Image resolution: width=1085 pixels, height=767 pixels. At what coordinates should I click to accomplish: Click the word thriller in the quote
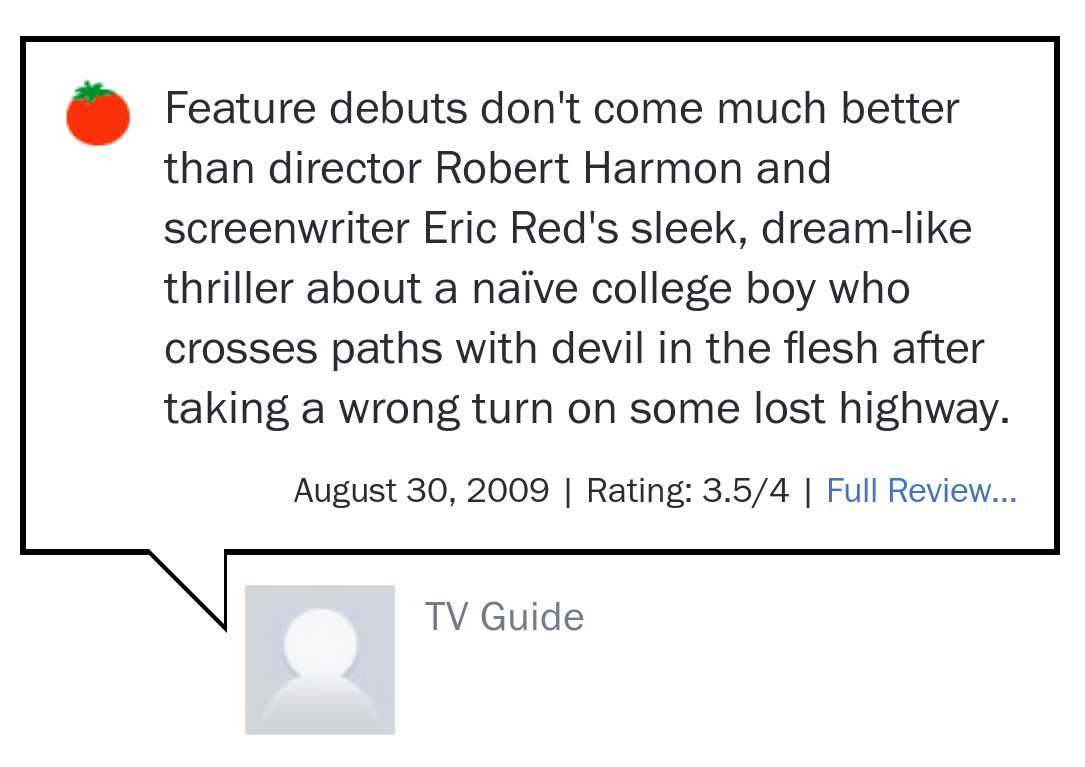[x=228, y=289]
